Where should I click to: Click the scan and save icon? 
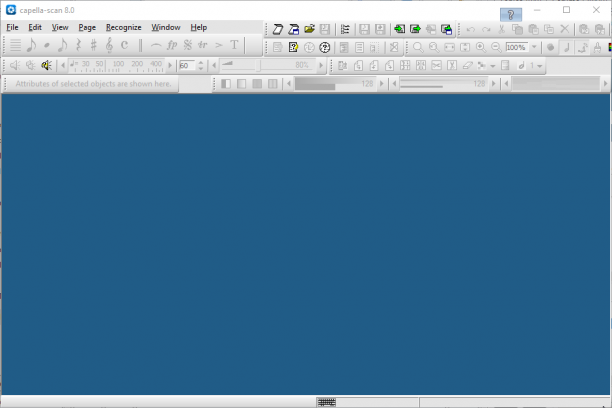click(x=294, y=29)
